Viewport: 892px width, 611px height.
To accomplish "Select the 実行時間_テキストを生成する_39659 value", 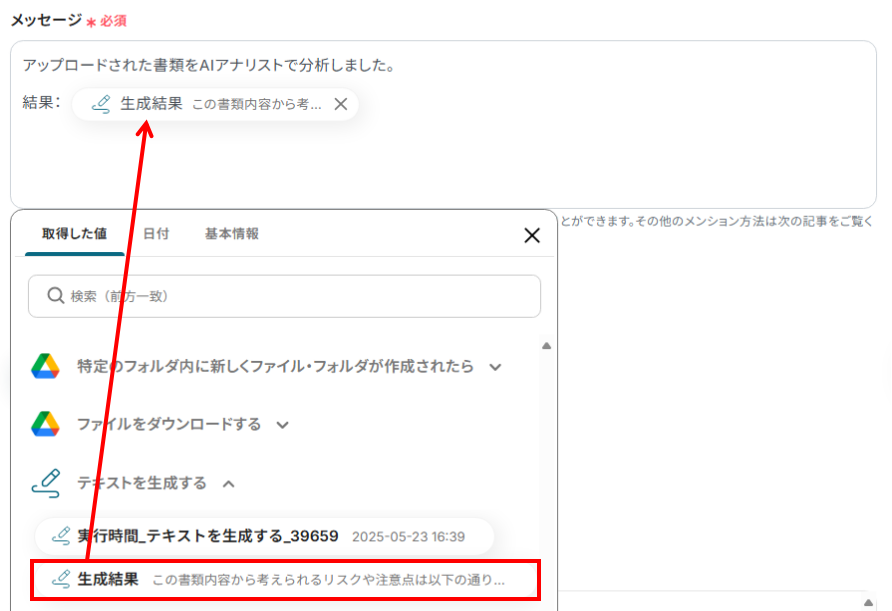I will (265, 536).
